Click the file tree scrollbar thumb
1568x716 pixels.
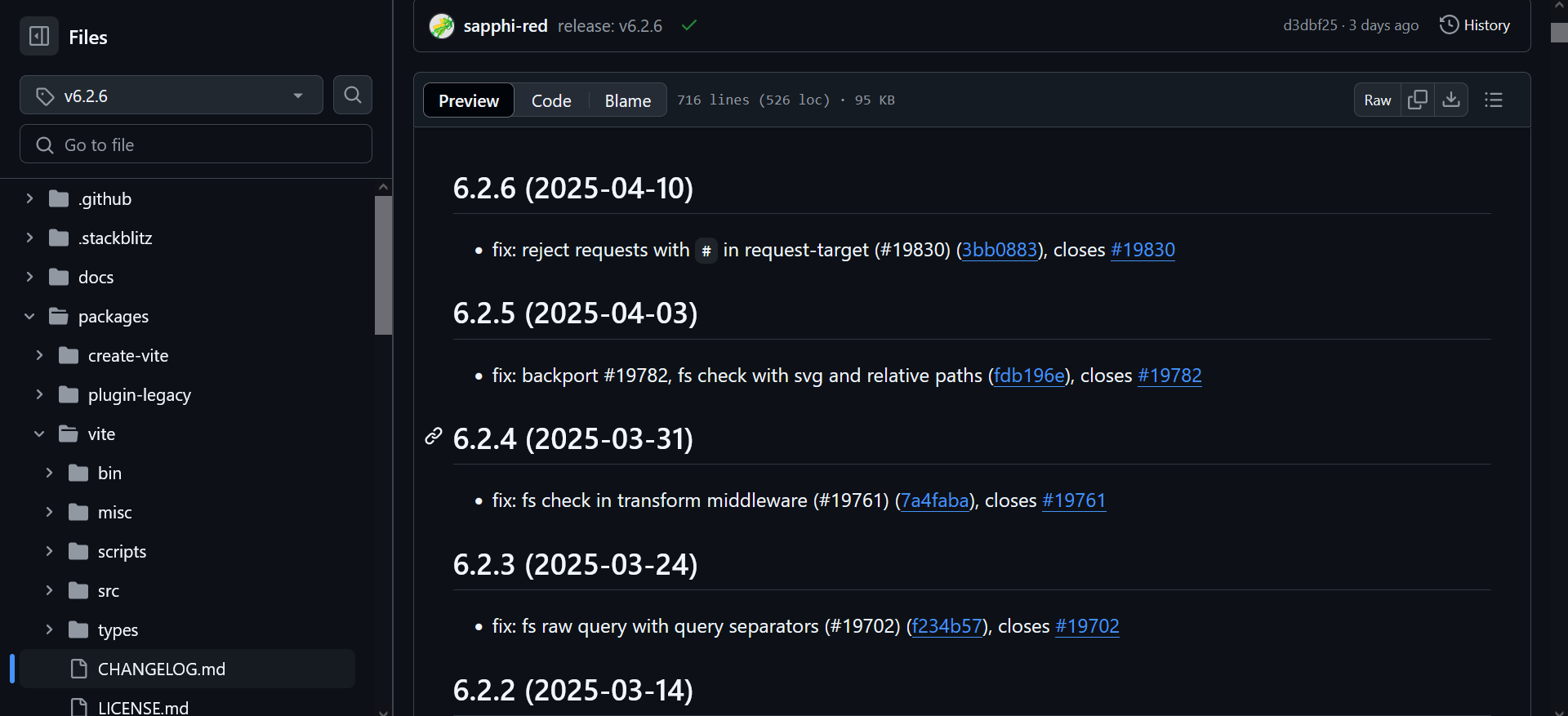(383, 265)
